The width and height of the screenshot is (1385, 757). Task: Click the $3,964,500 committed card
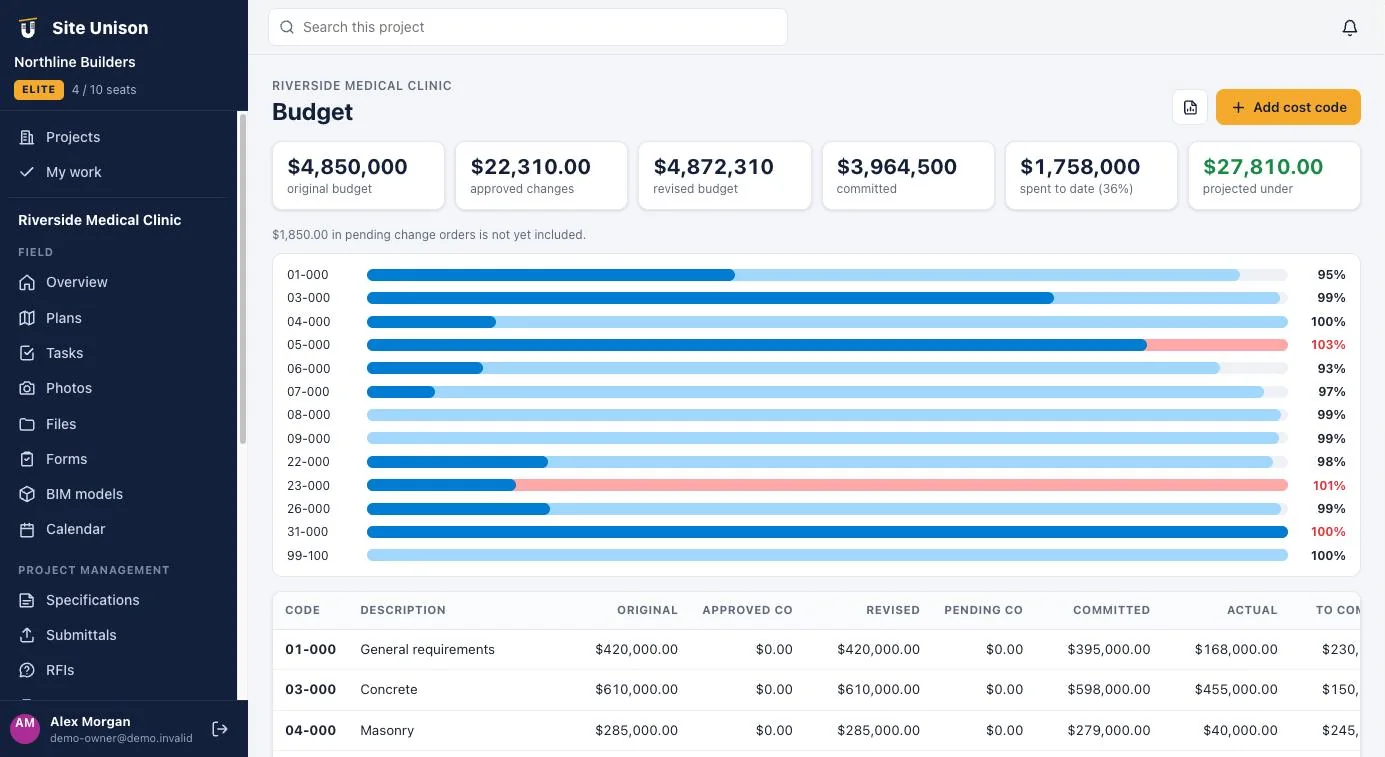point(908,176)
